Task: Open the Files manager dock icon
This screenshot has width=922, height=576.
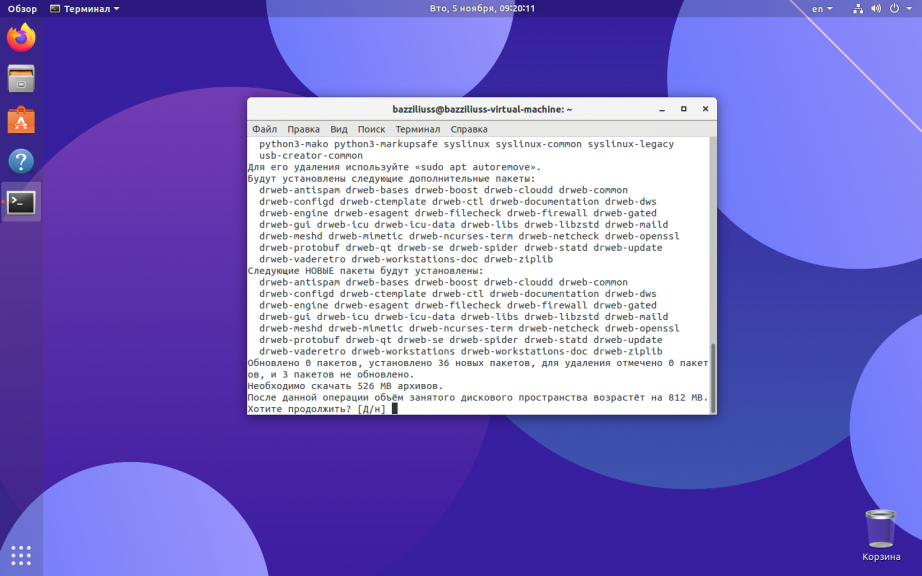Action: pos(21,79)
